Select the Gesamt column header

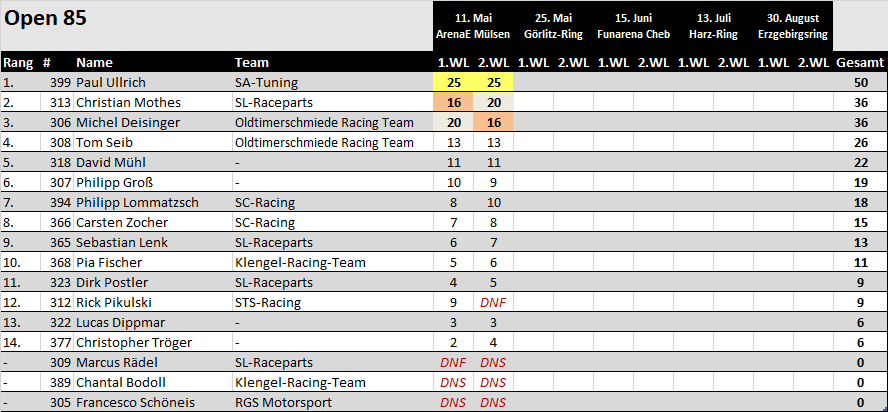[860, 62]
